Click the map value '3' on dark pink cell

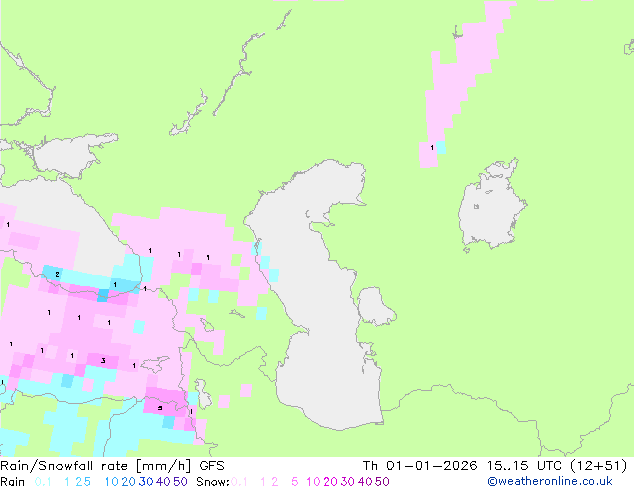pyautogui.click(x=103, y=361)
